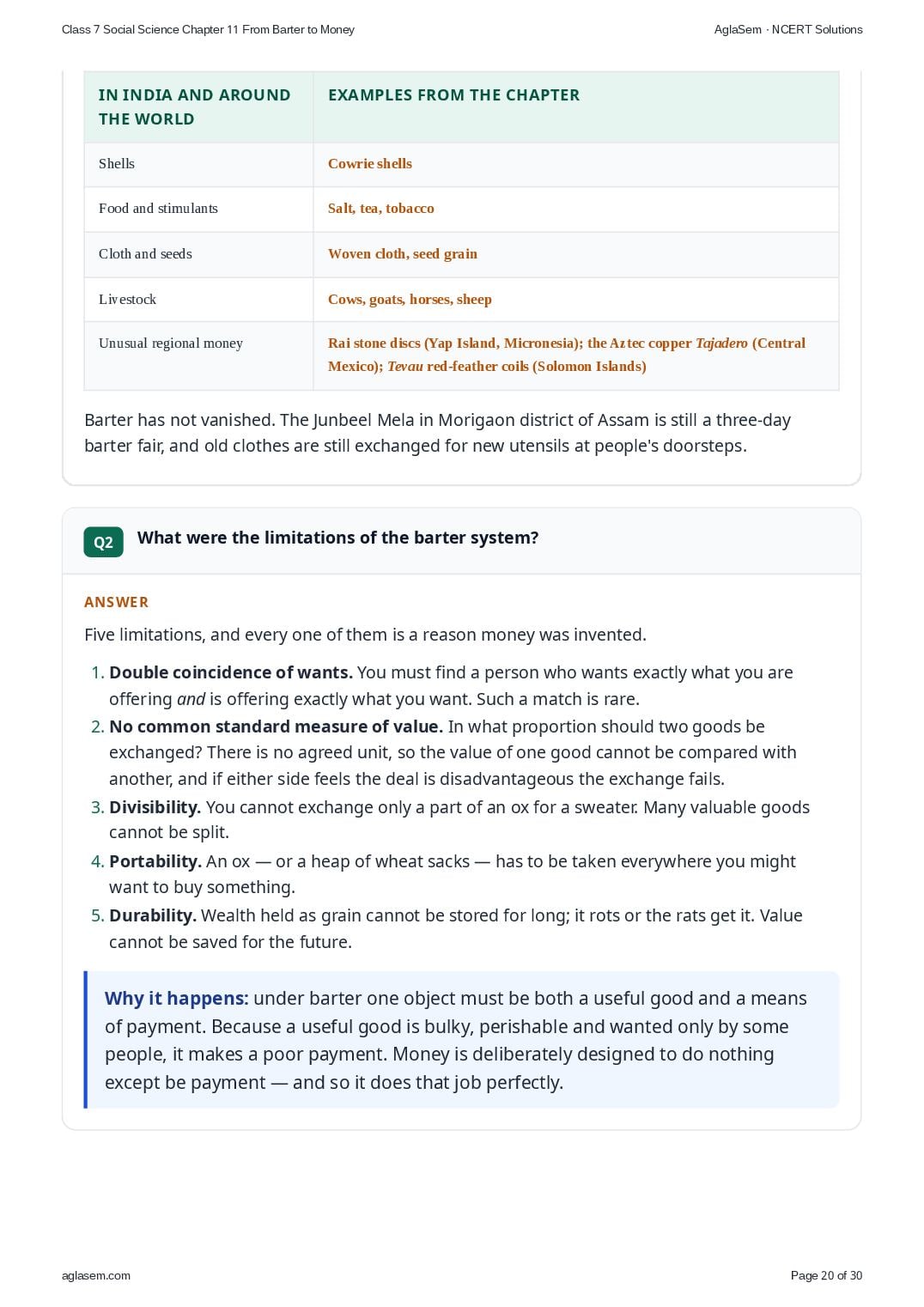Click the 'In India and around the world' header
The height and width of the screenshot is (1307, 924).
[x=195, y=107]
